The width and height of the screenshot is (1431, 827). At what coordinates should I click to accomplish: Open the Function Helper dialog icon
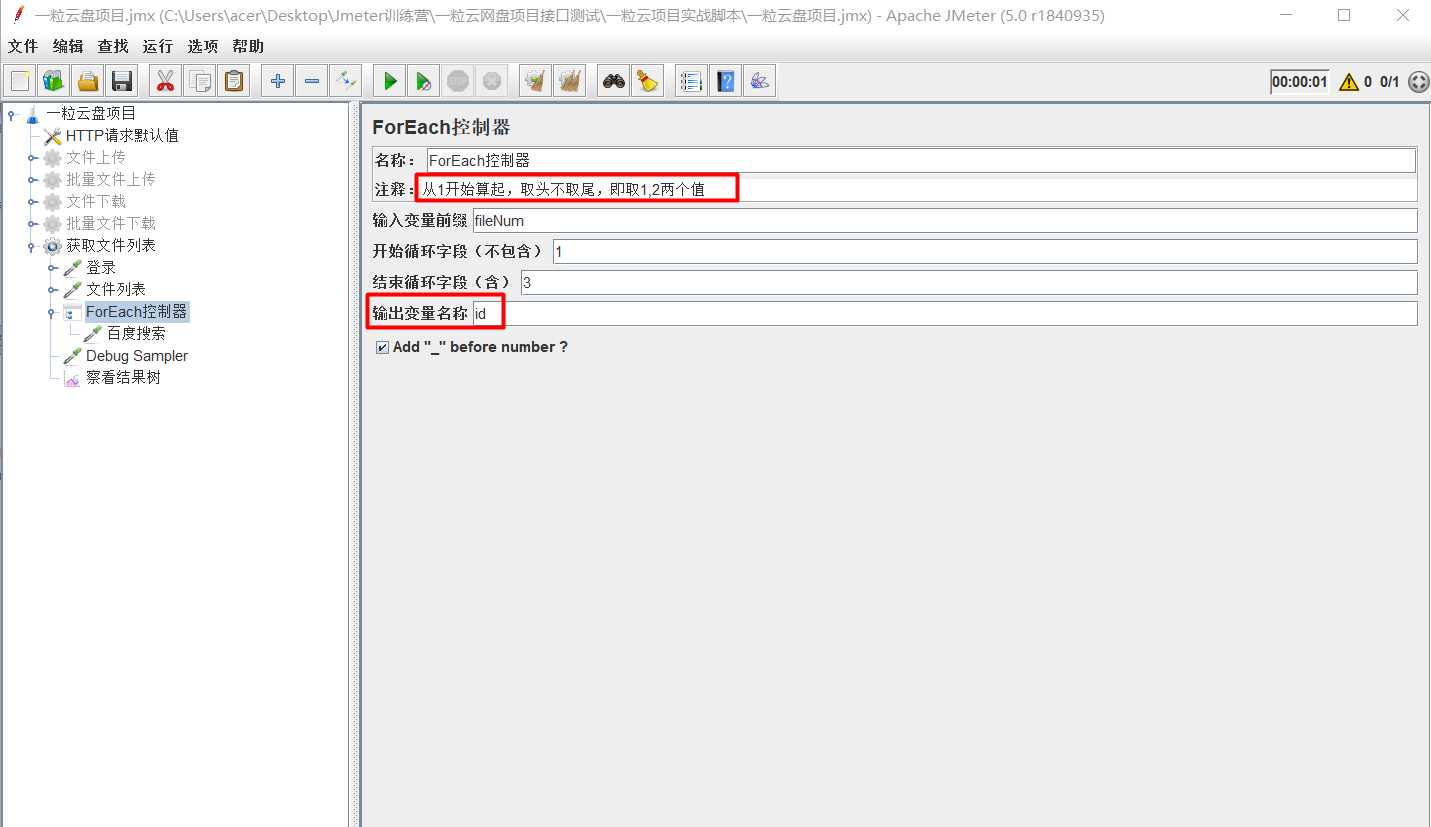691,81
